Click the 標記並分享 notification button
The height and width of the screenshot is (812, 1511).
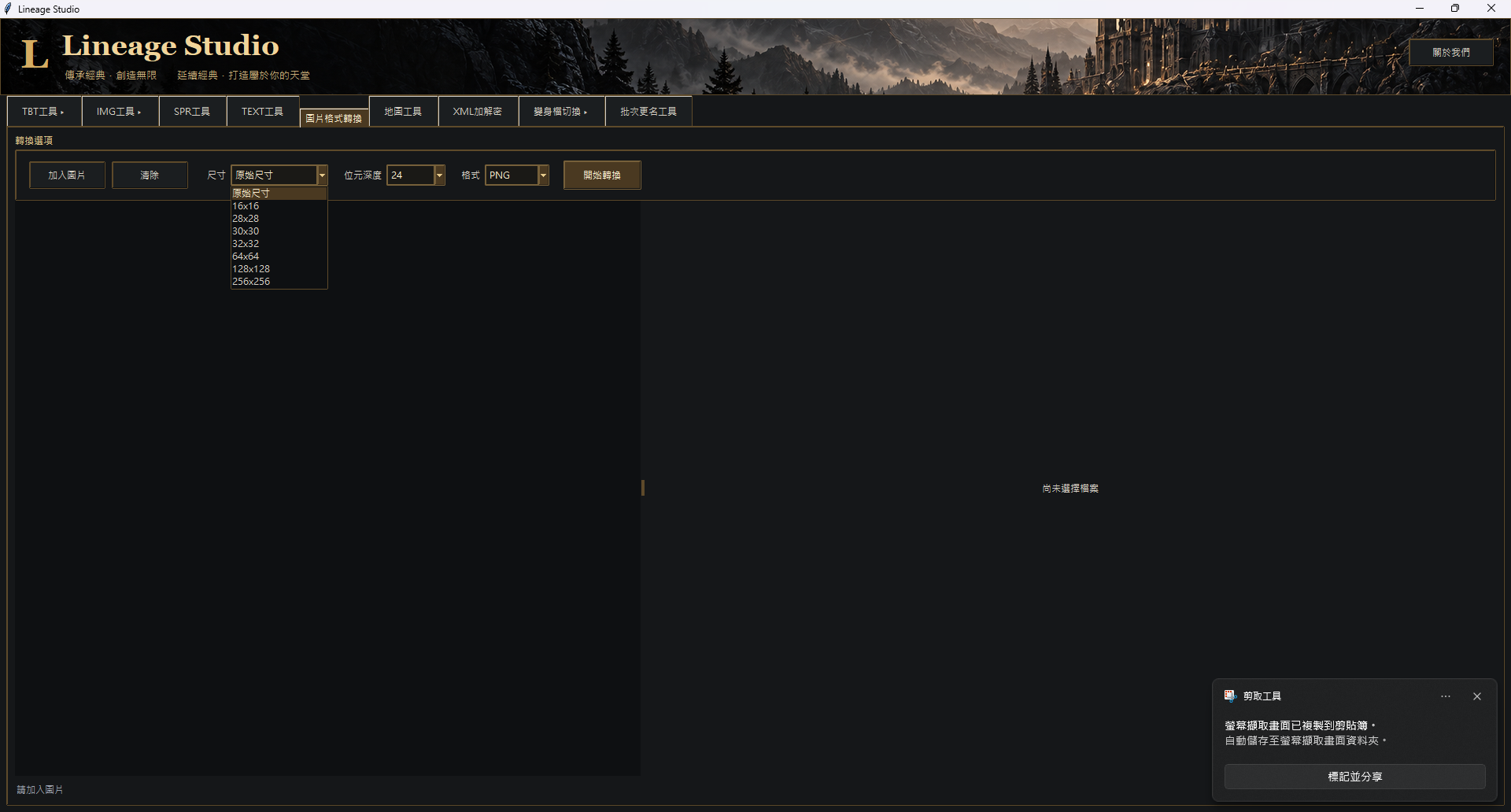[1355, 777]
